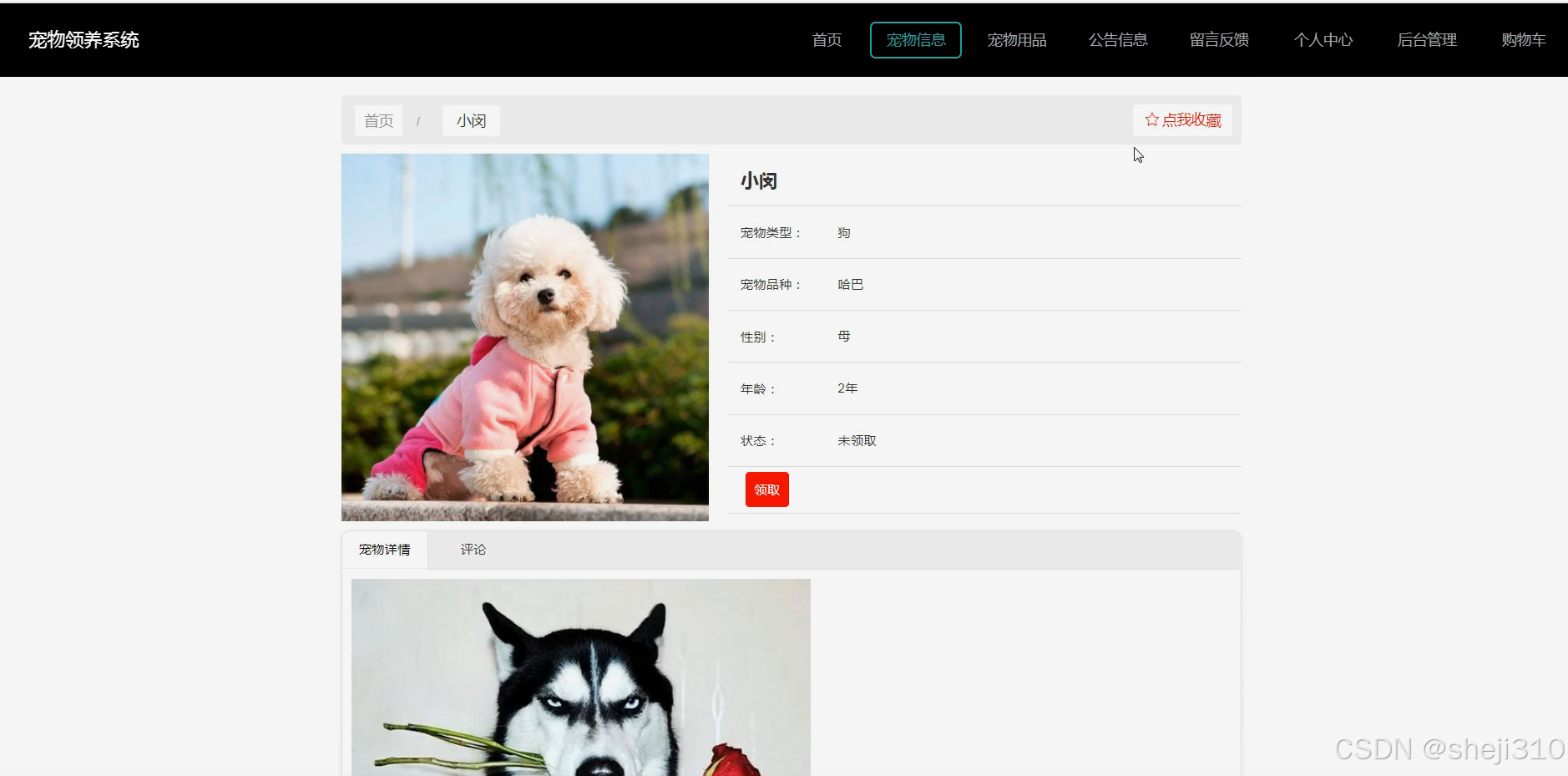Click the 宠物类型 value 狗

coord(844,233)
